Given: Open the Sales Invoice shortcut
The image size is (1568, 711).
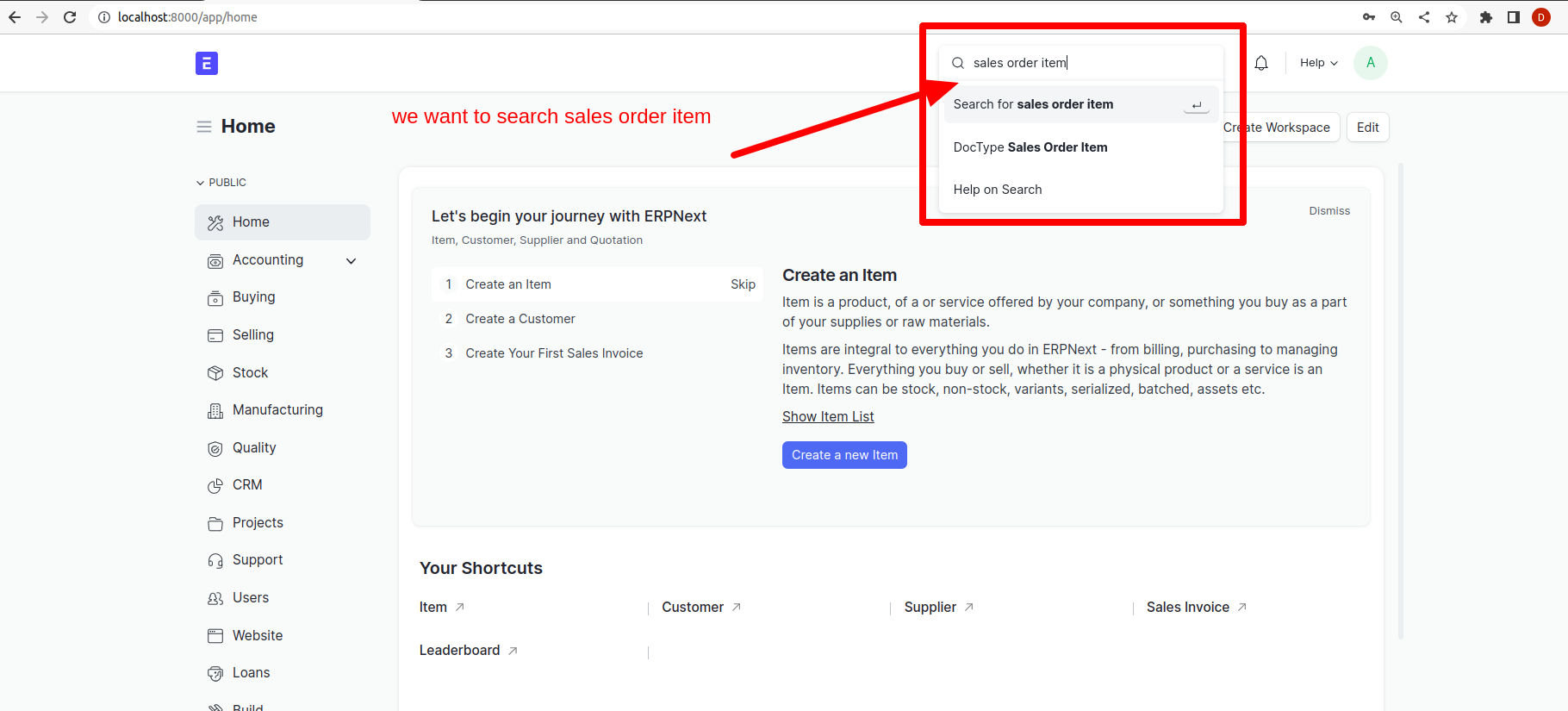Looking at the screenshot, I should [x=1197, y=608].
